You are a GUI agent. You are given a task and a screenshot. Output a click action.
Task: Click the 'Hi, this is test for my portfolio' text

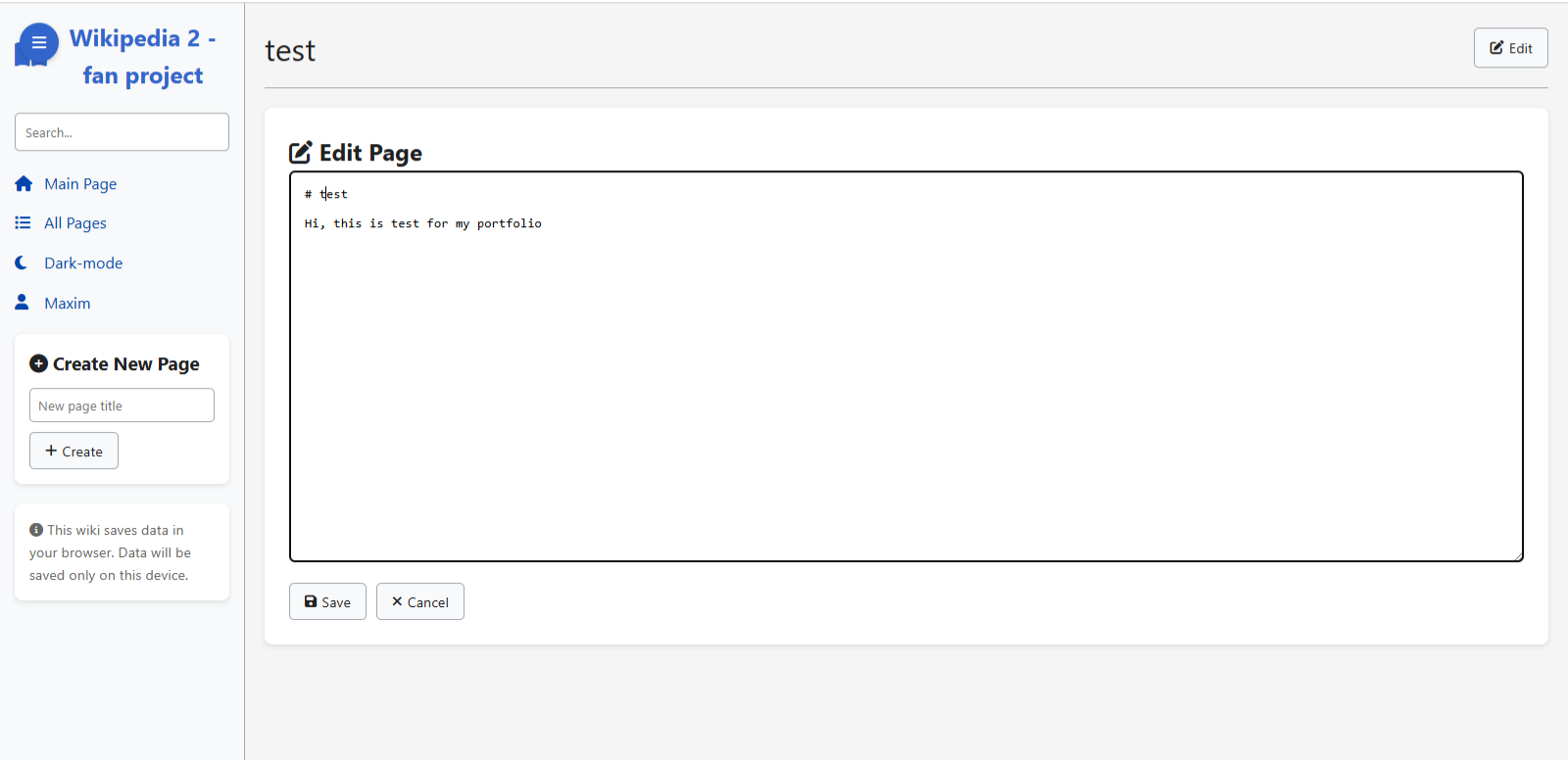click(x=423, y=223)
